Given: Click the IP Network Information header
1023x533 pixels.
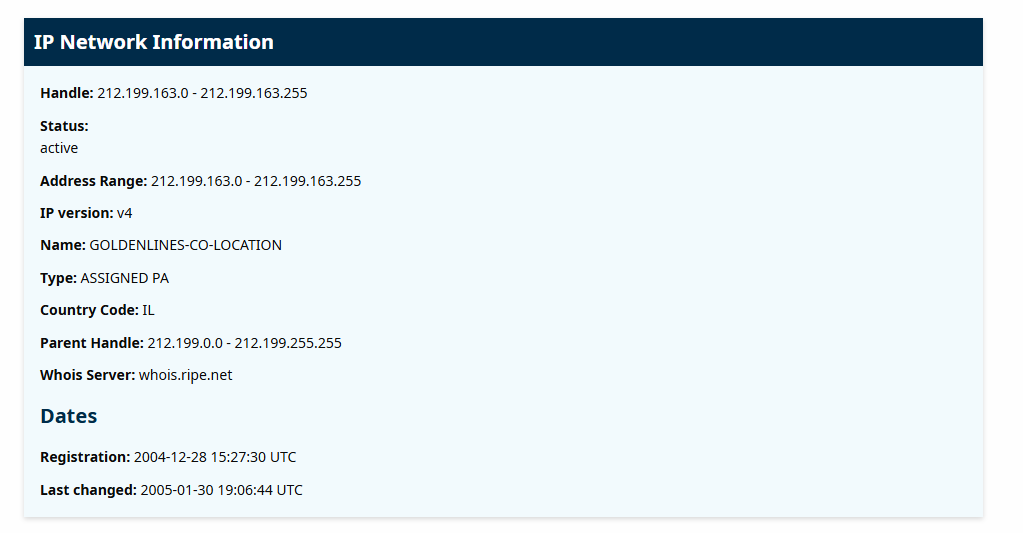Looking at the screenshot, I should click(154, 42).
